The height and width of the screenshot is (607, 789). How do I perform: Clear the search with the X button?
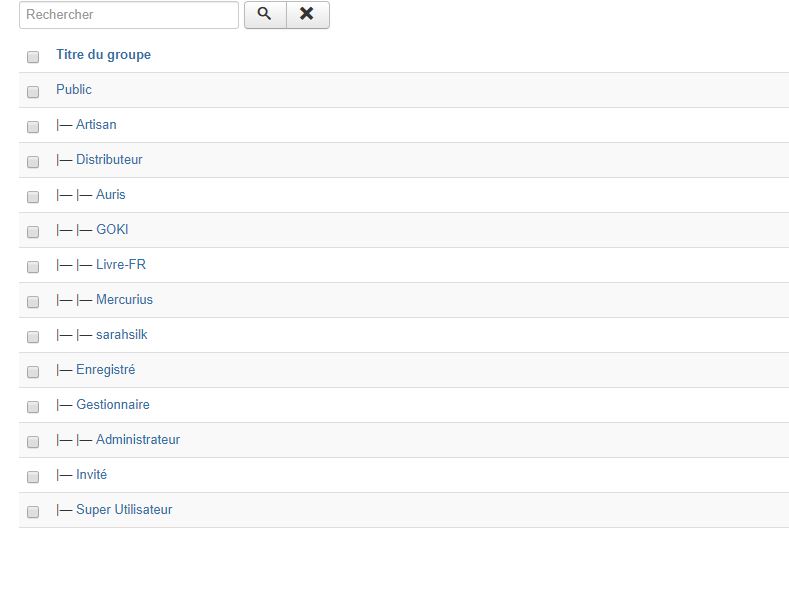pos(307,14)
